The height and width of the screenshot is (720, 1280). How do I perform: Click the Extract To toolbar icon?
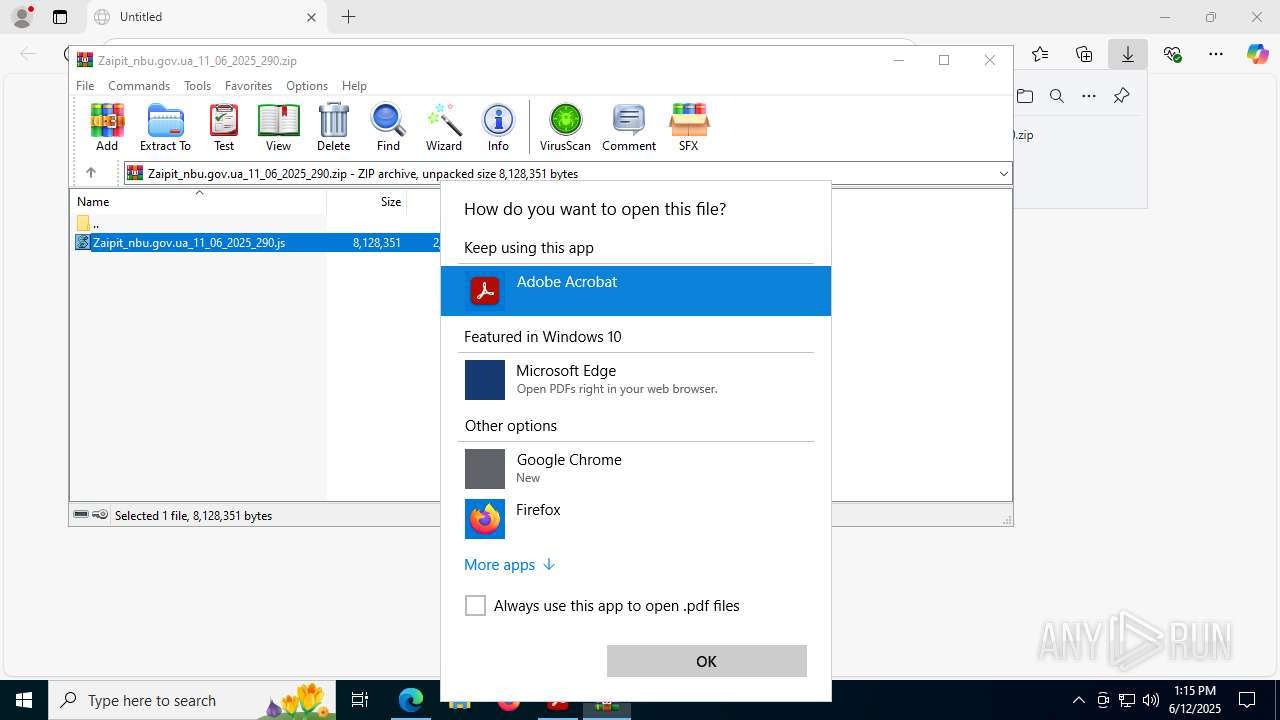coord(165,127)
